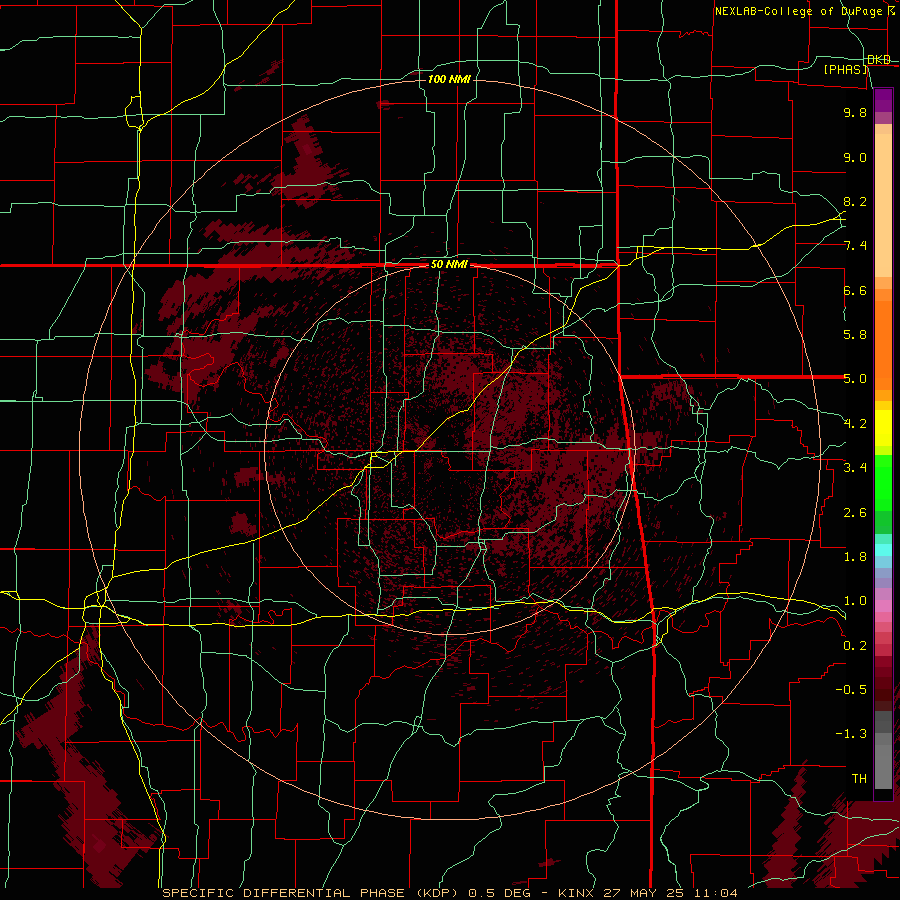The width and height of the screenshot is (900, 900).
Task: Click the 100 NMI range ring label
Action: tap(449, 79)
